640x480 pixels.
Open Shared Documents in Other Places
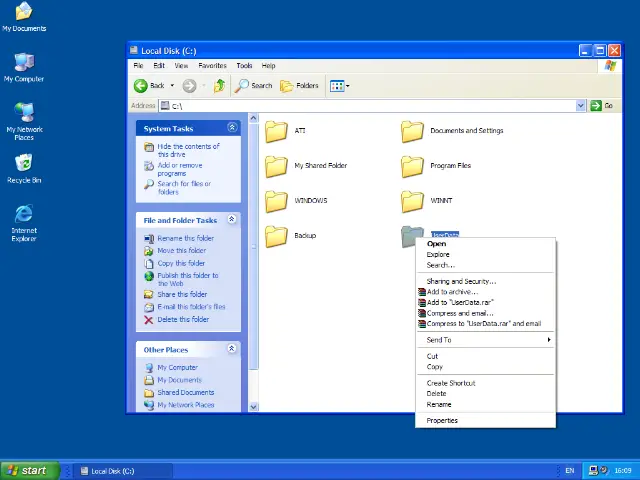(186, 393)
